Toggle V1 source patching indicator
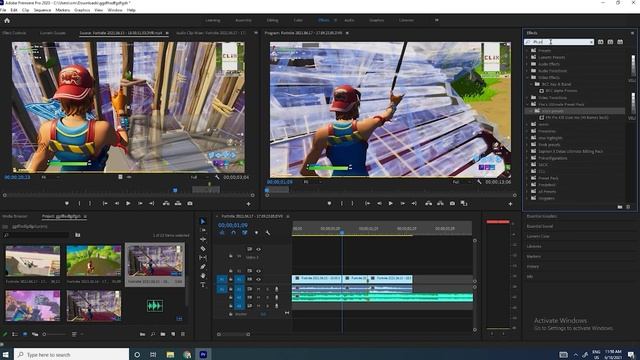This screenshot has width=640, height=360. click(x=222, y=280)
